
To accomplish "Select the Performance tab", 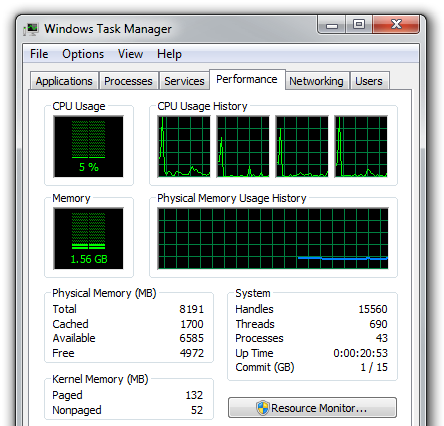I will pos(247,79).
